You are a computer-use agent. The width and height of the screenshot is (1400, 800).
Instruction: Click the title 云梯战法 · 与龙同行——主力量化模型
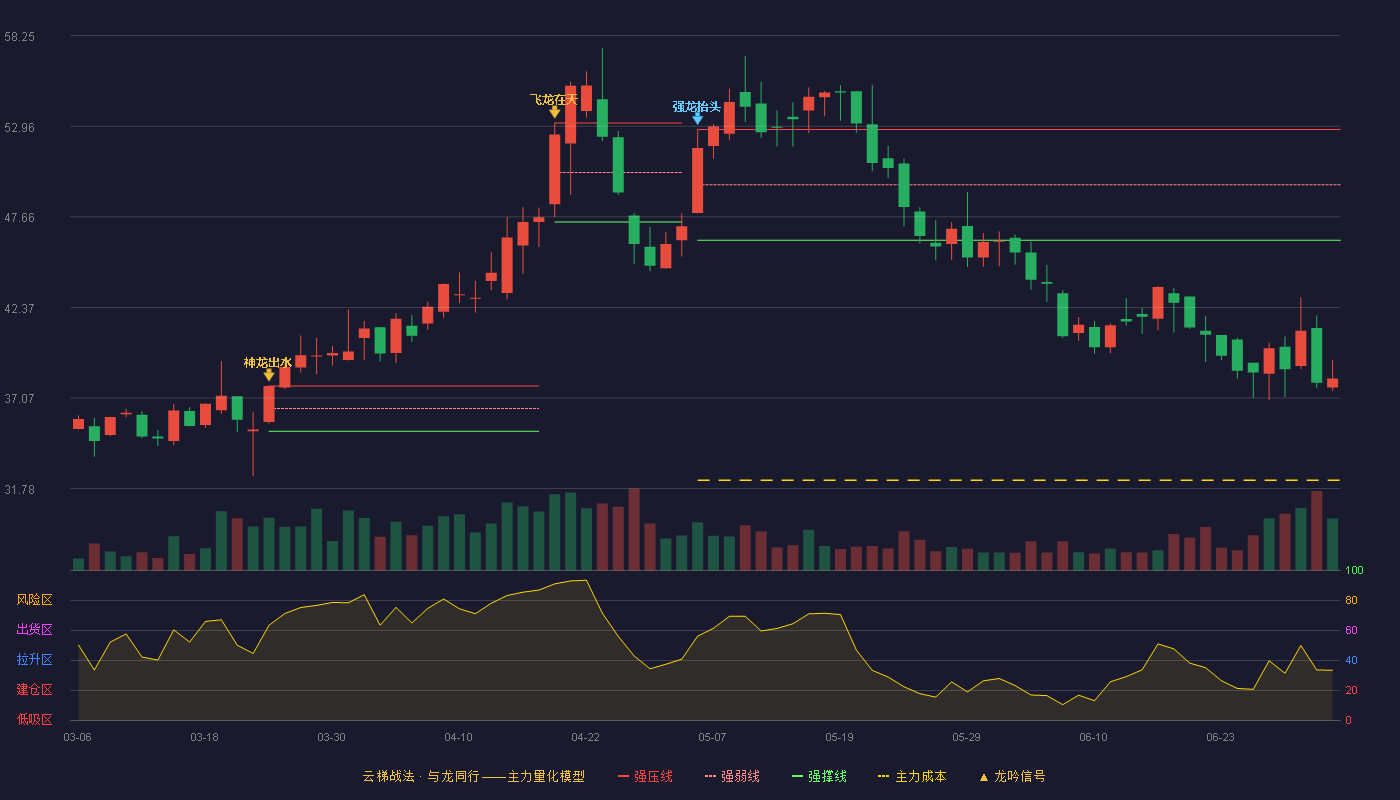tap(473, 776)
